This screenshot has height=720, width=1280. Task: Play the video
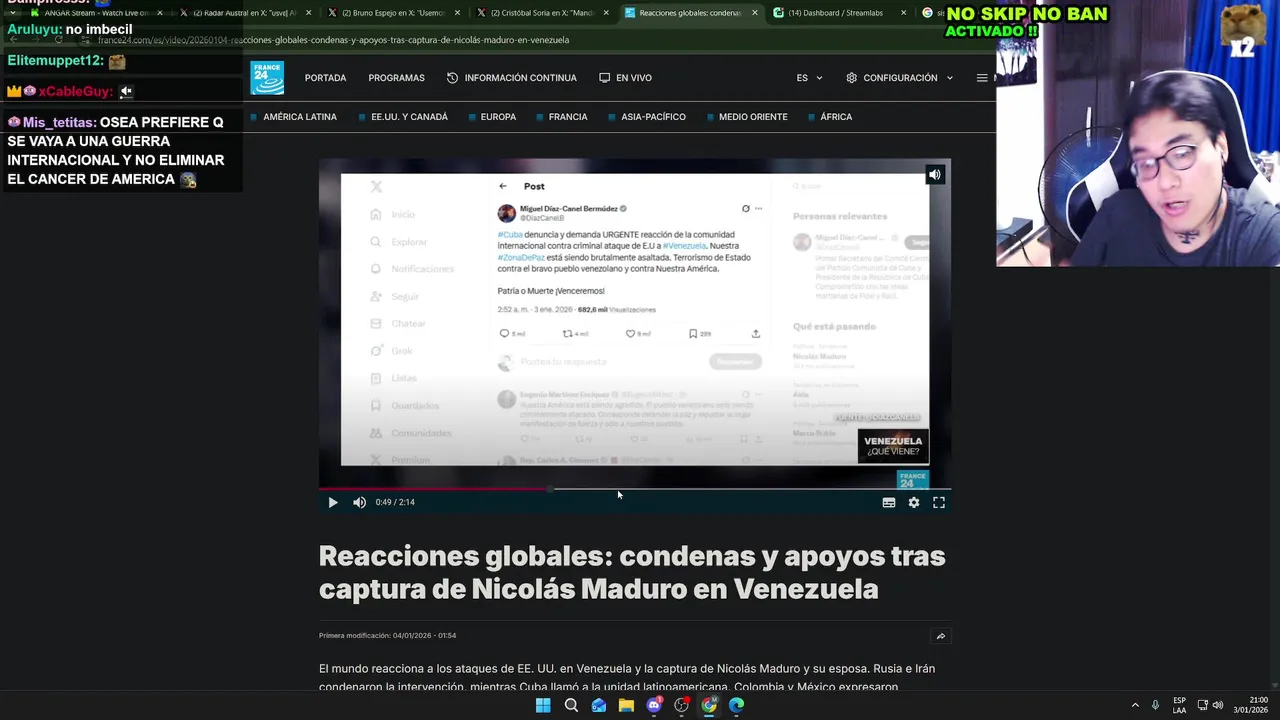pos(333,502)
